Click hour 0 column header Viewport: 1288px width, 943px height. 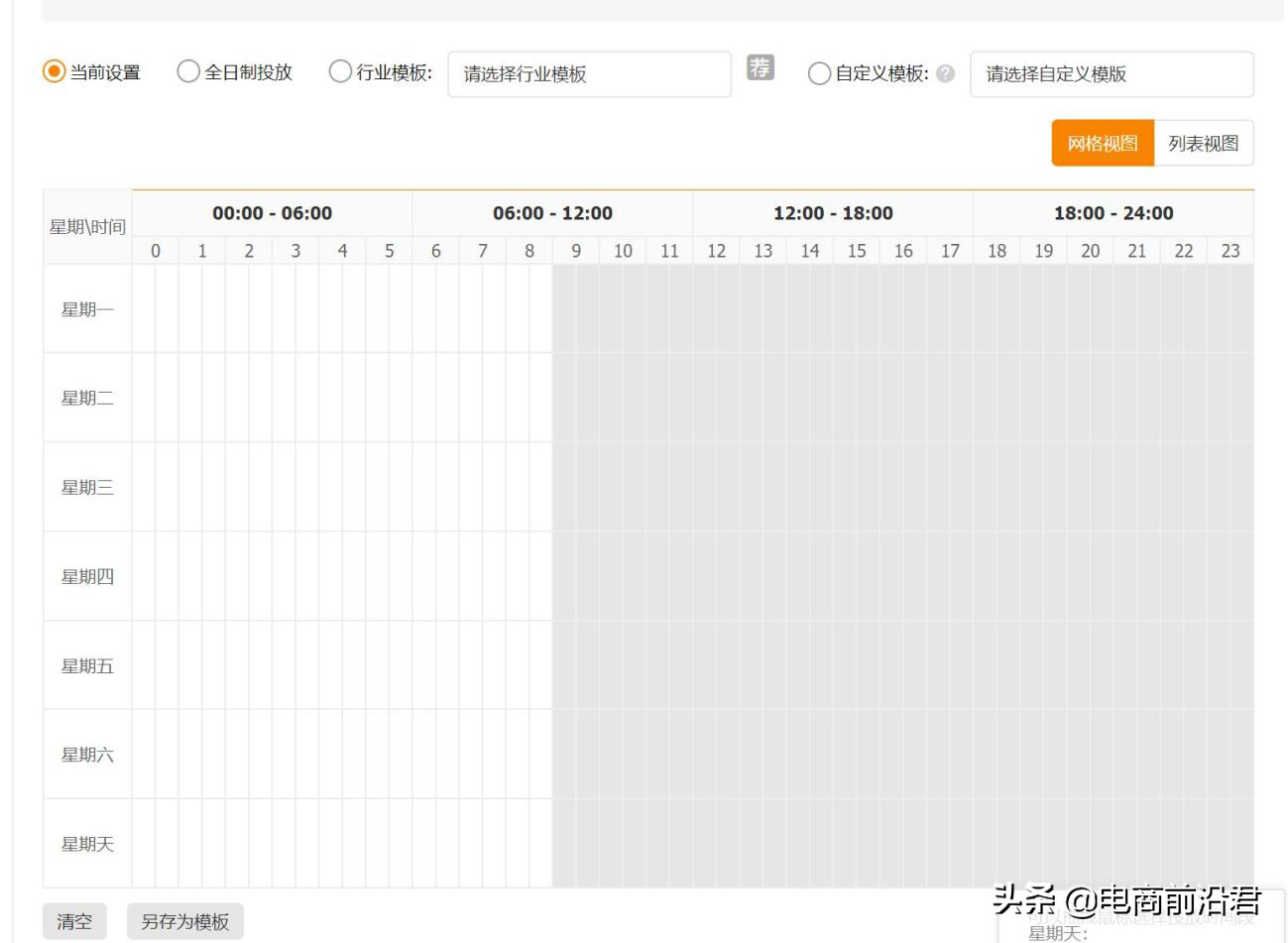(x=156, y=251)
